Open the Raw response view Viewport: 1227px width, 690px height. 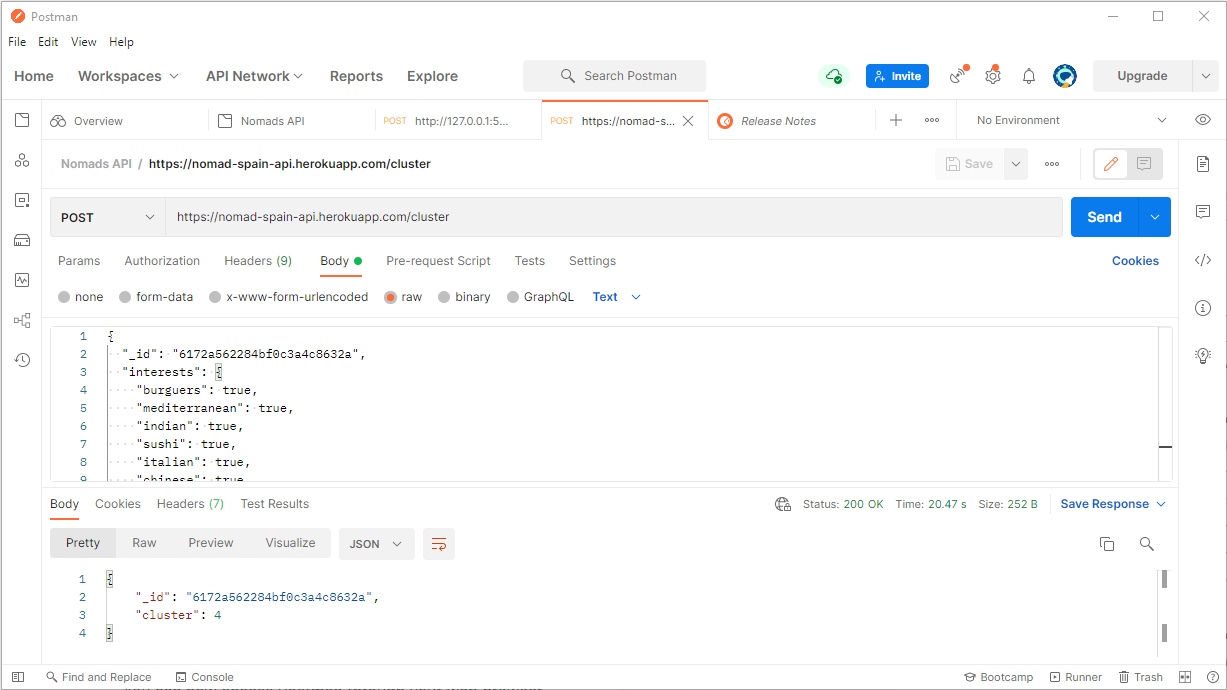tap(144, 543)
